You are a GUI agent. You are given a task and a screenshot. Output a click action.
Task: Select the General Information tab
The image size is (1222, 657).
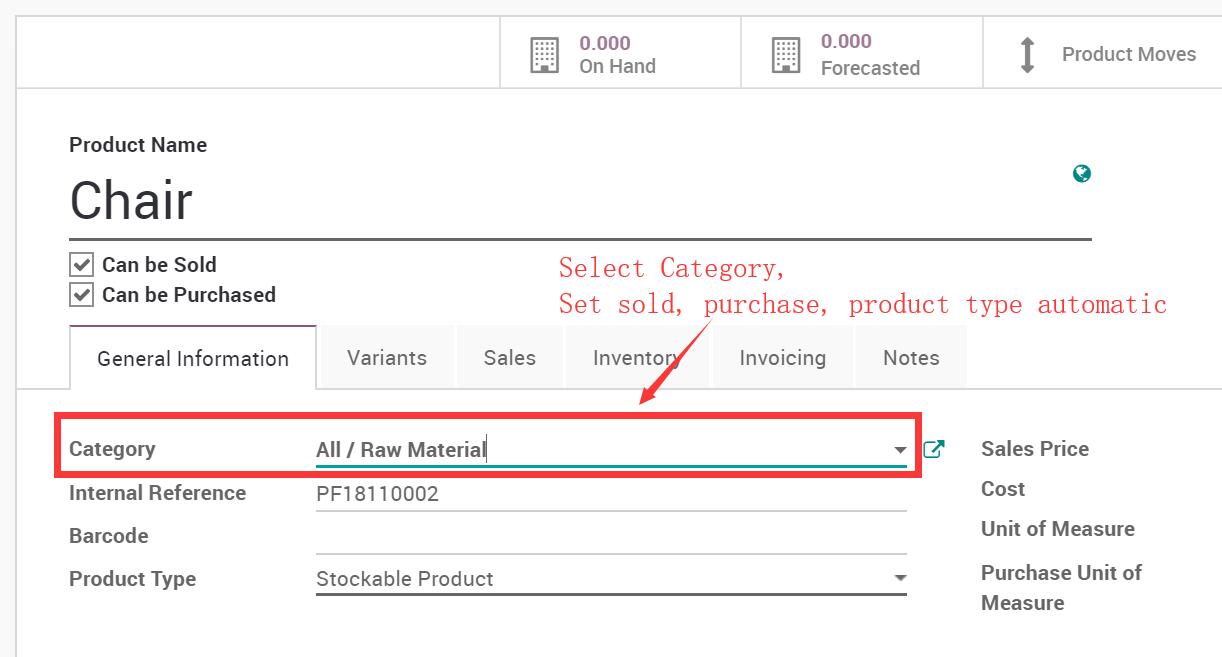(x=193, y=358)
